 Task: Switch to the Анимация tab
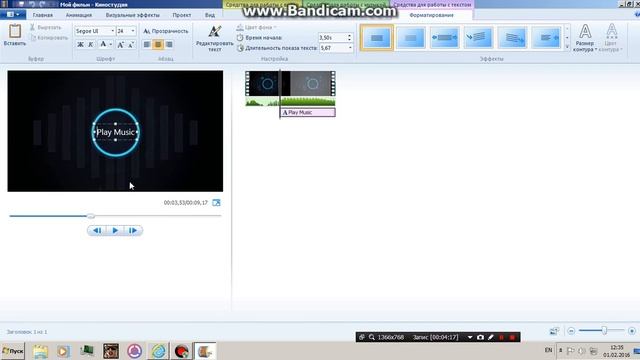tap(79, 15)
